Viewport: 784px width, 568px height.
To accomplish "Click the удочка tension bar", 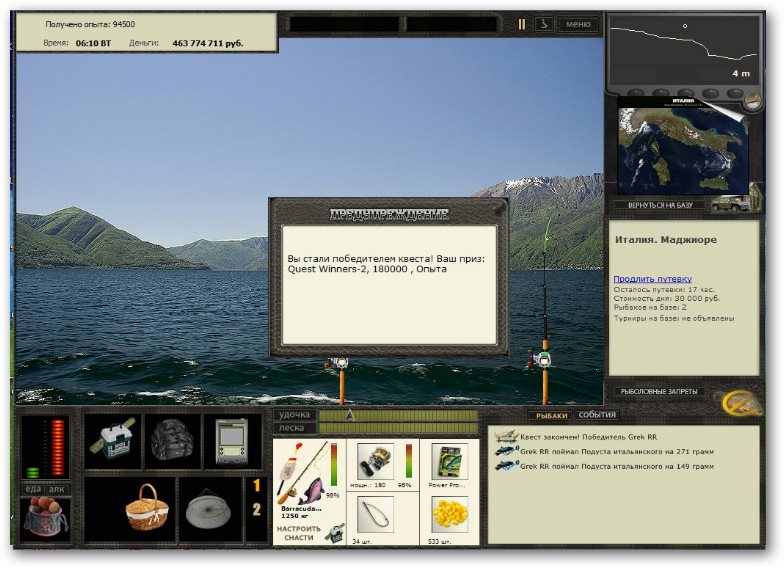I will pos(398,416).
